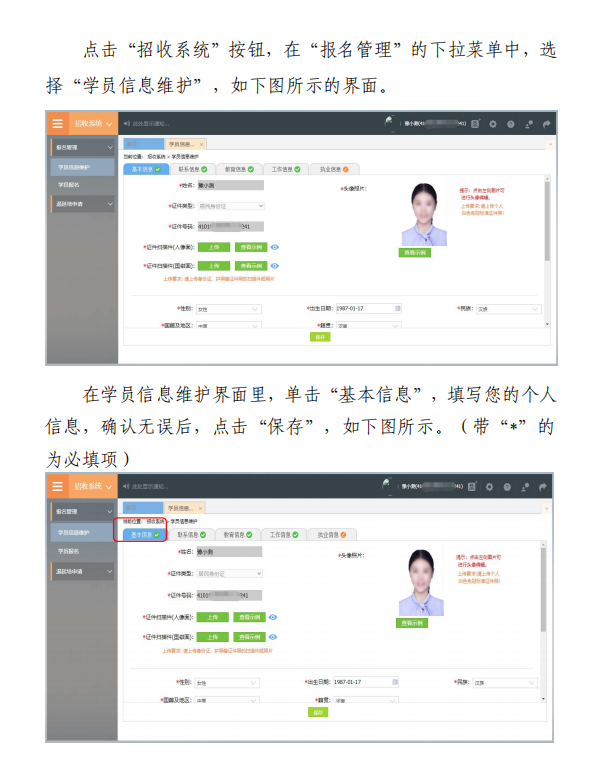The height and width of the screenshot is (765, 596).
Task: Click 姓名 input field in upper screenshot
Action: click(x=231, y=185)
